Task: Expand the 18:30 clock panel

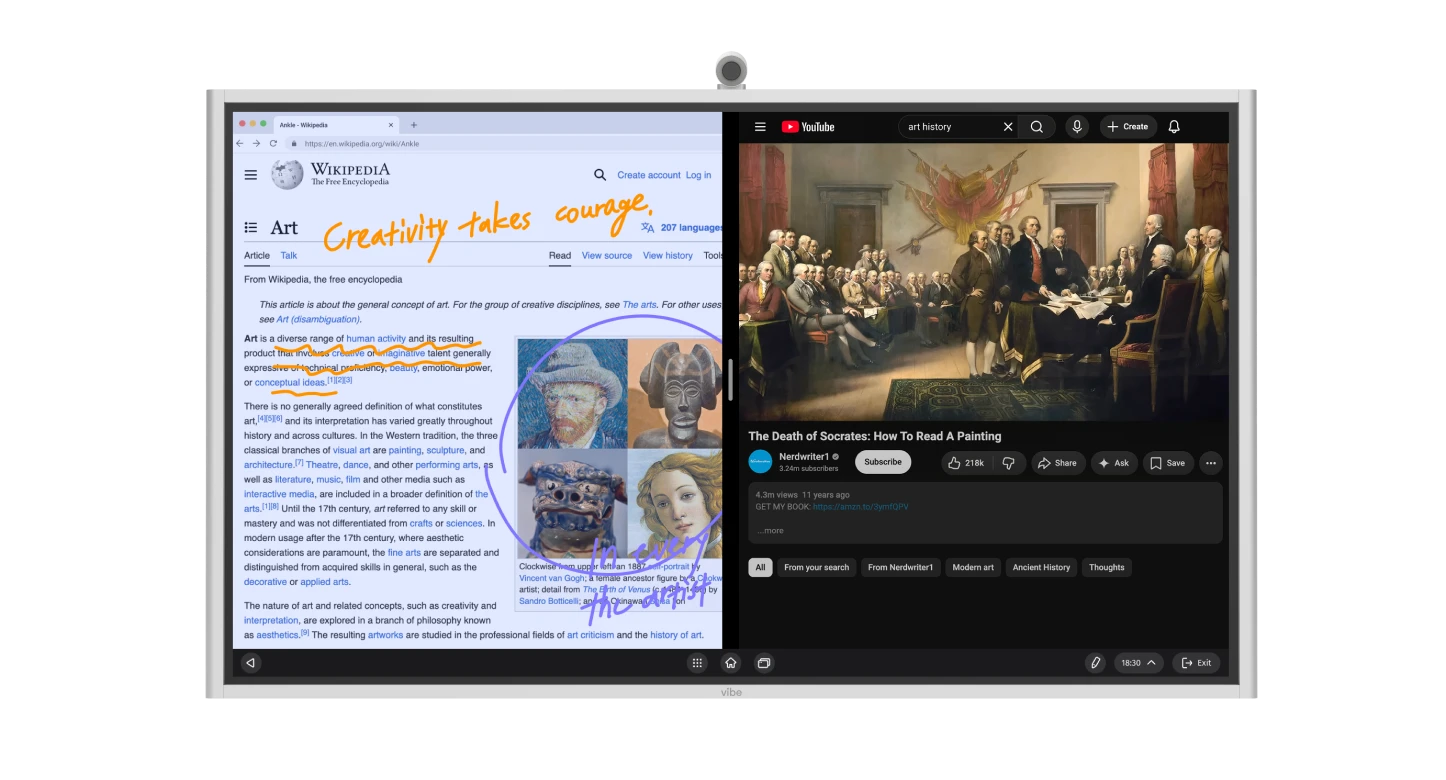Action: (x=1139, y=663)
